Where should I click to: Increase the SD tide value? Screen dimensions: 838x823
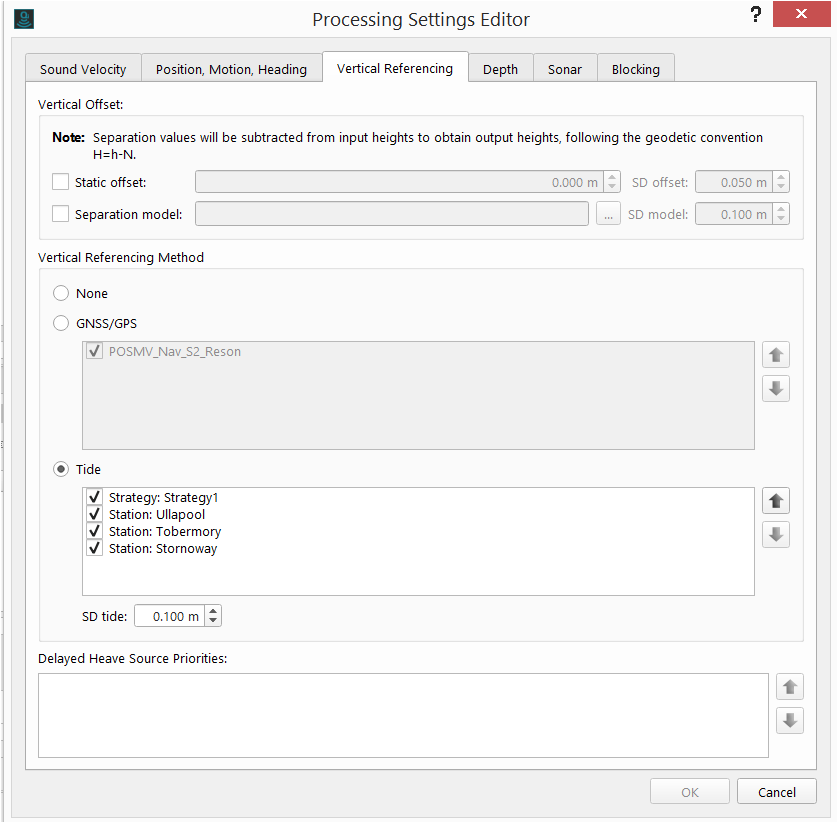click(x=214, y=611)
